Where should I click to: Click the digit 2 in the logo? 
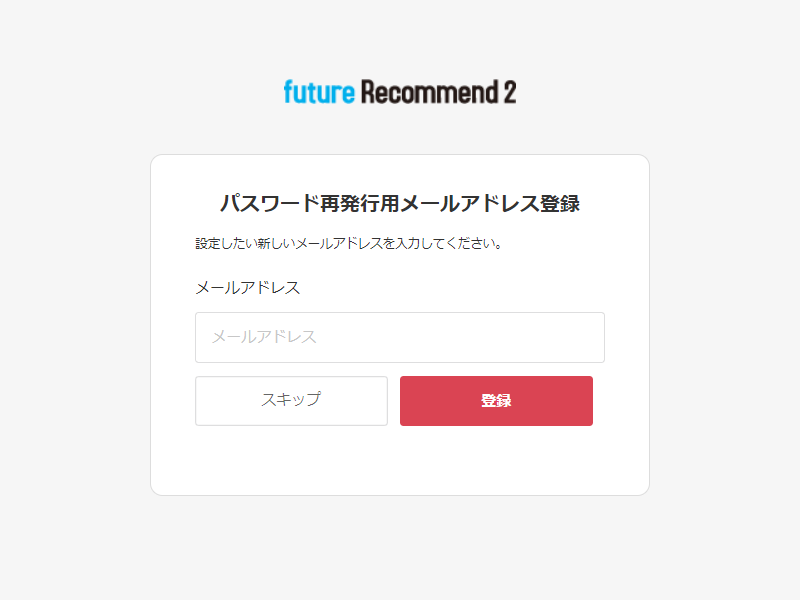pyautogui.click(x=510, y=92)
